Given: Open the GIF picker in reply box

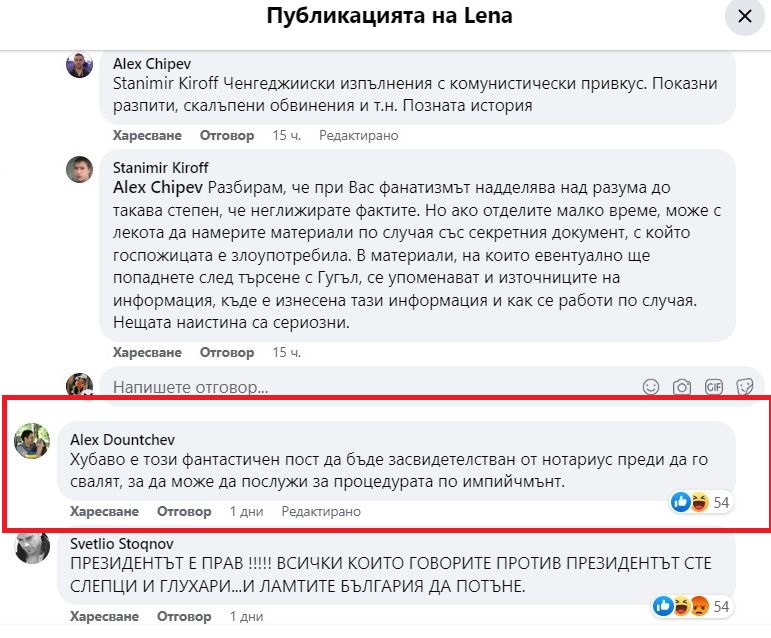Looking at the screenshot, I should click(x=713, y=387).
